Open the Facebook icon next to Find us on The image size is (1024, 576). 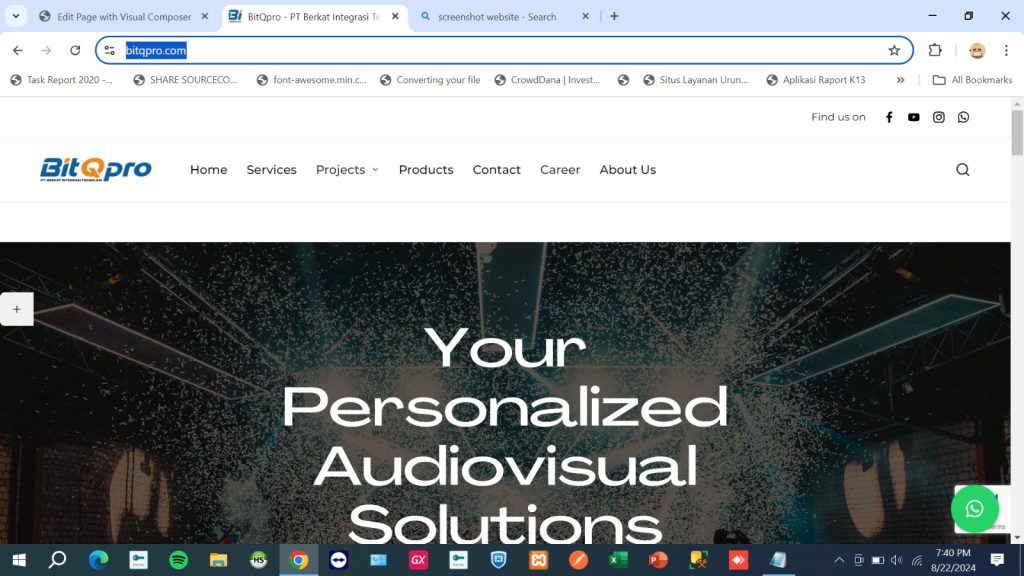[x=889, y=117]
